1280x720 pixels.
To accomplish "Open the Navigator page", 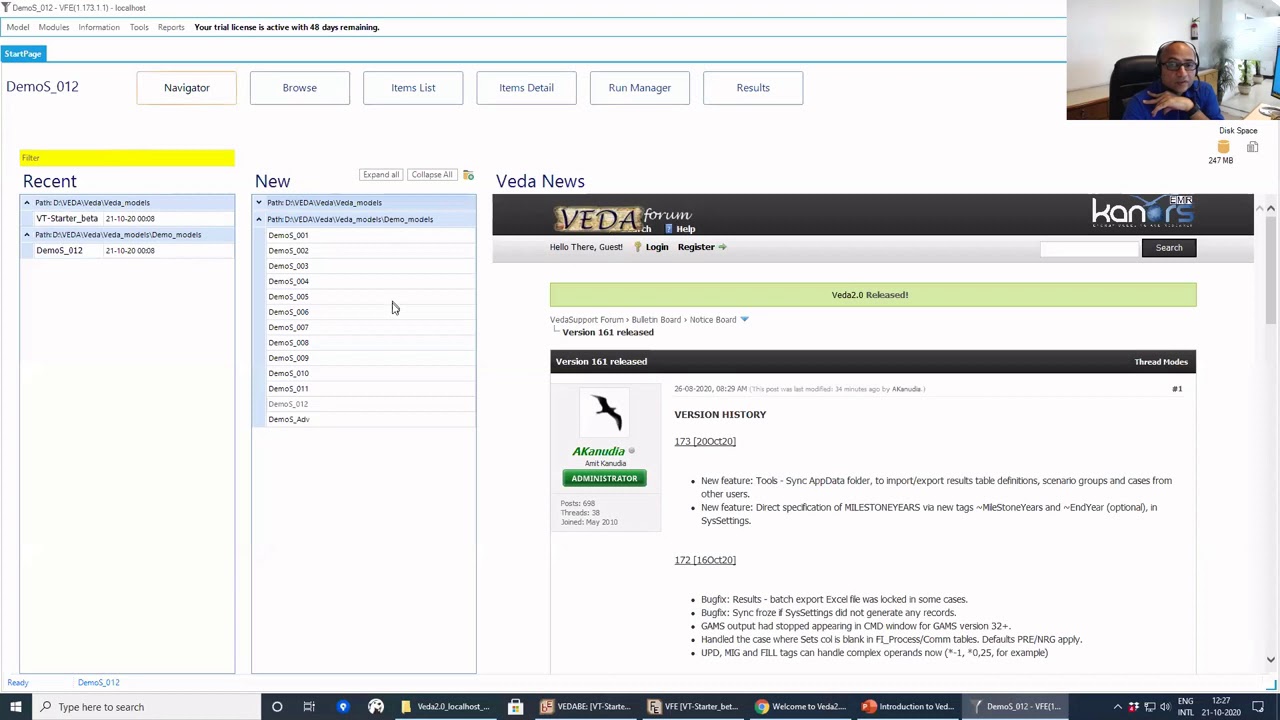I will coord(187,88).
